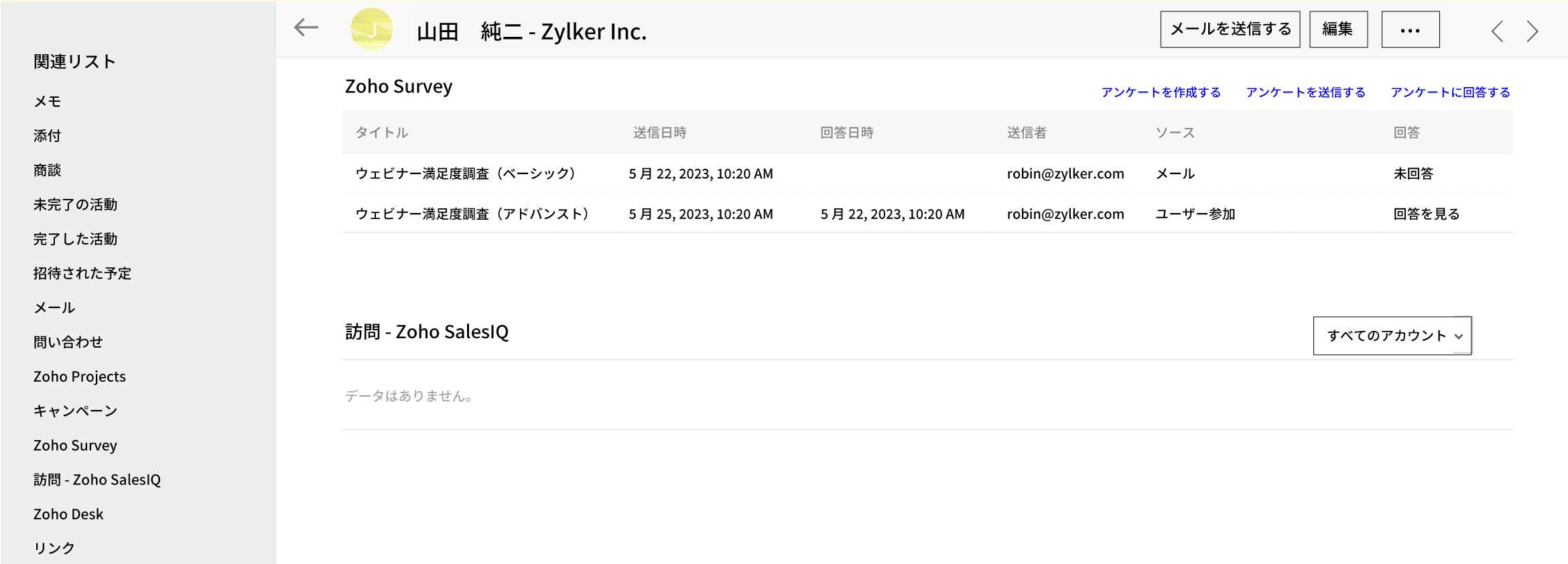Screen dimensions: 1568x564
Task: Open the すべてのアカウント dropdown
Action: click(1392, 336)
